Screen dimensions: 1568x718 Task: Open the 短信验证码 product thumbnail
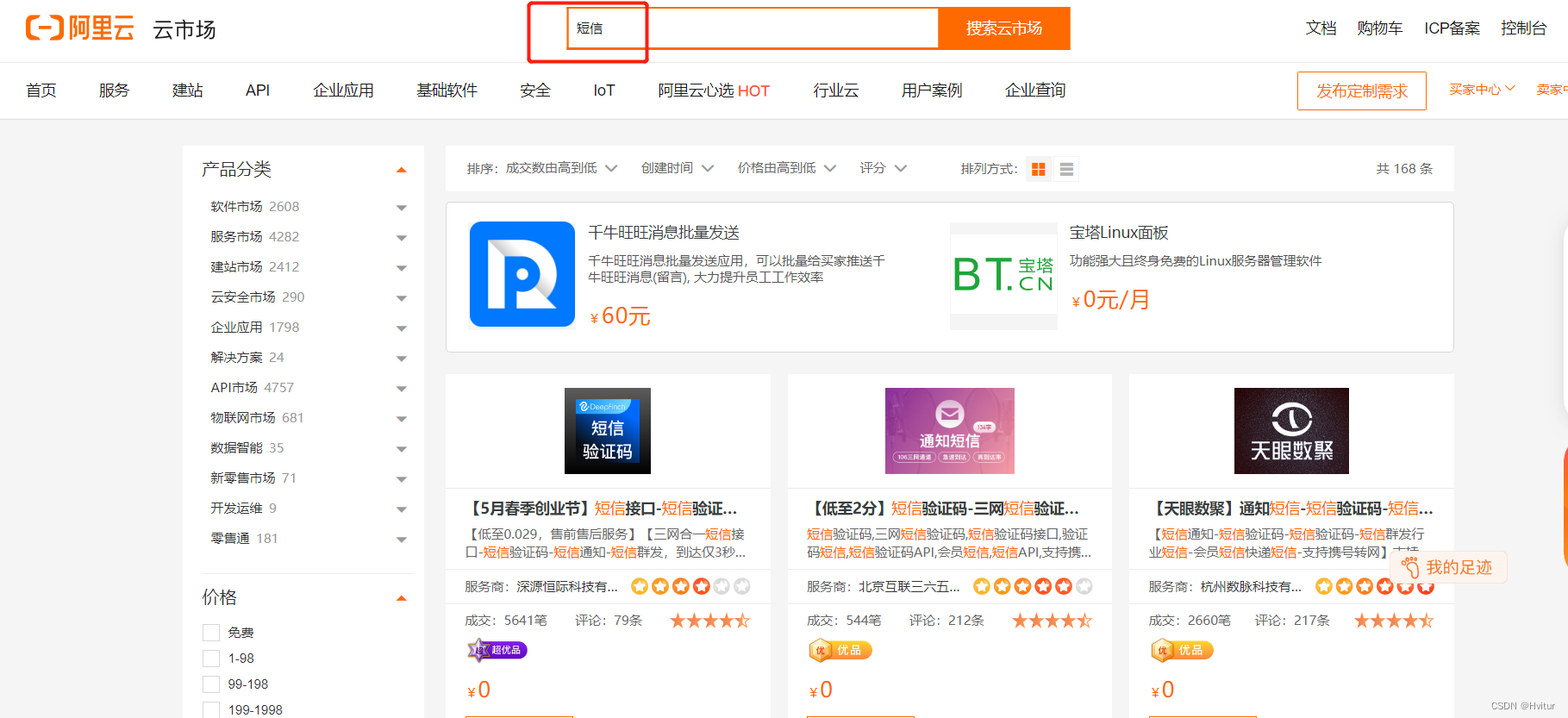608,431
